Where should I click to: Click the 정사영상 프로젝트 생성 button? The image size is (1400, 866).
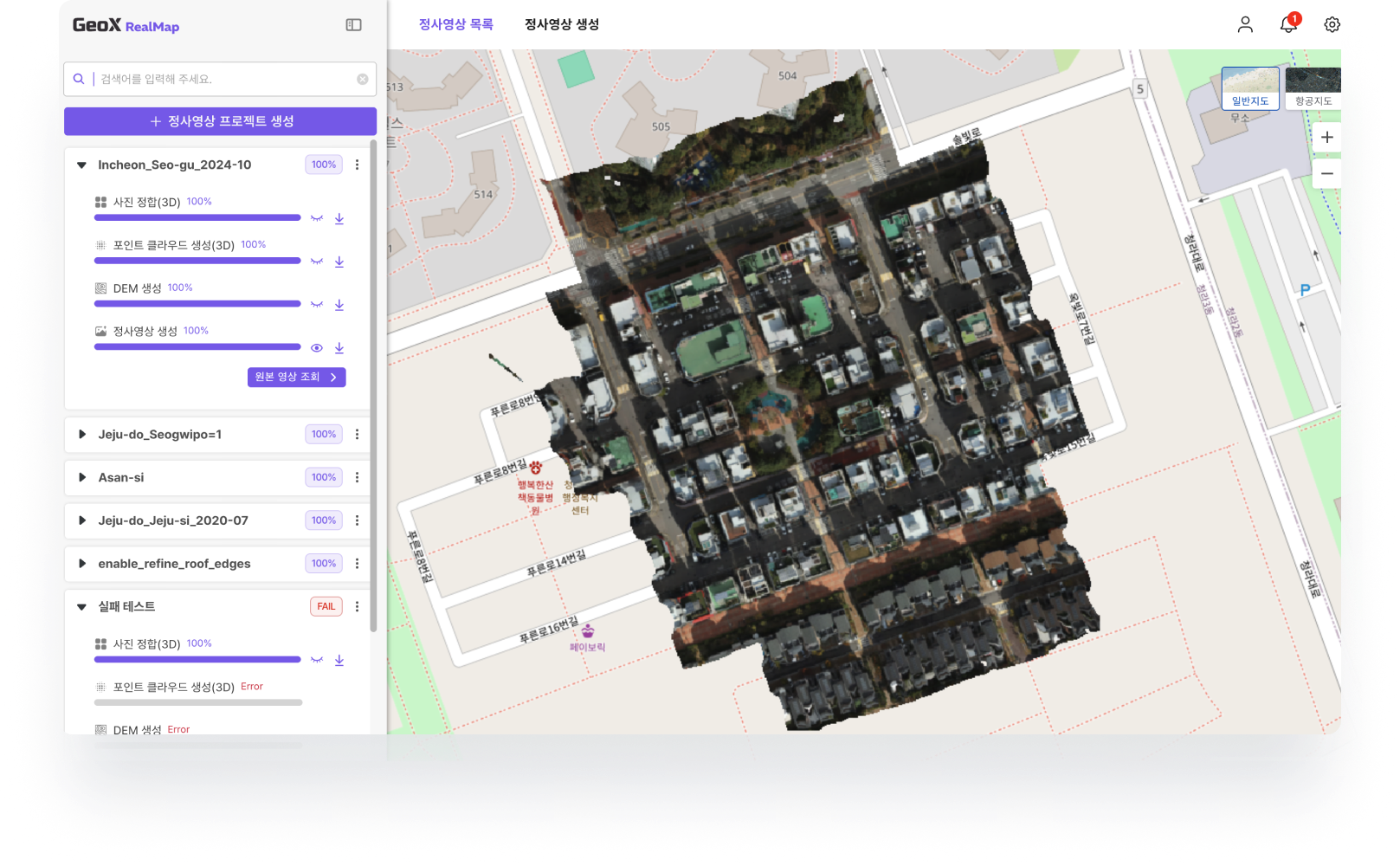click(220, 121)
